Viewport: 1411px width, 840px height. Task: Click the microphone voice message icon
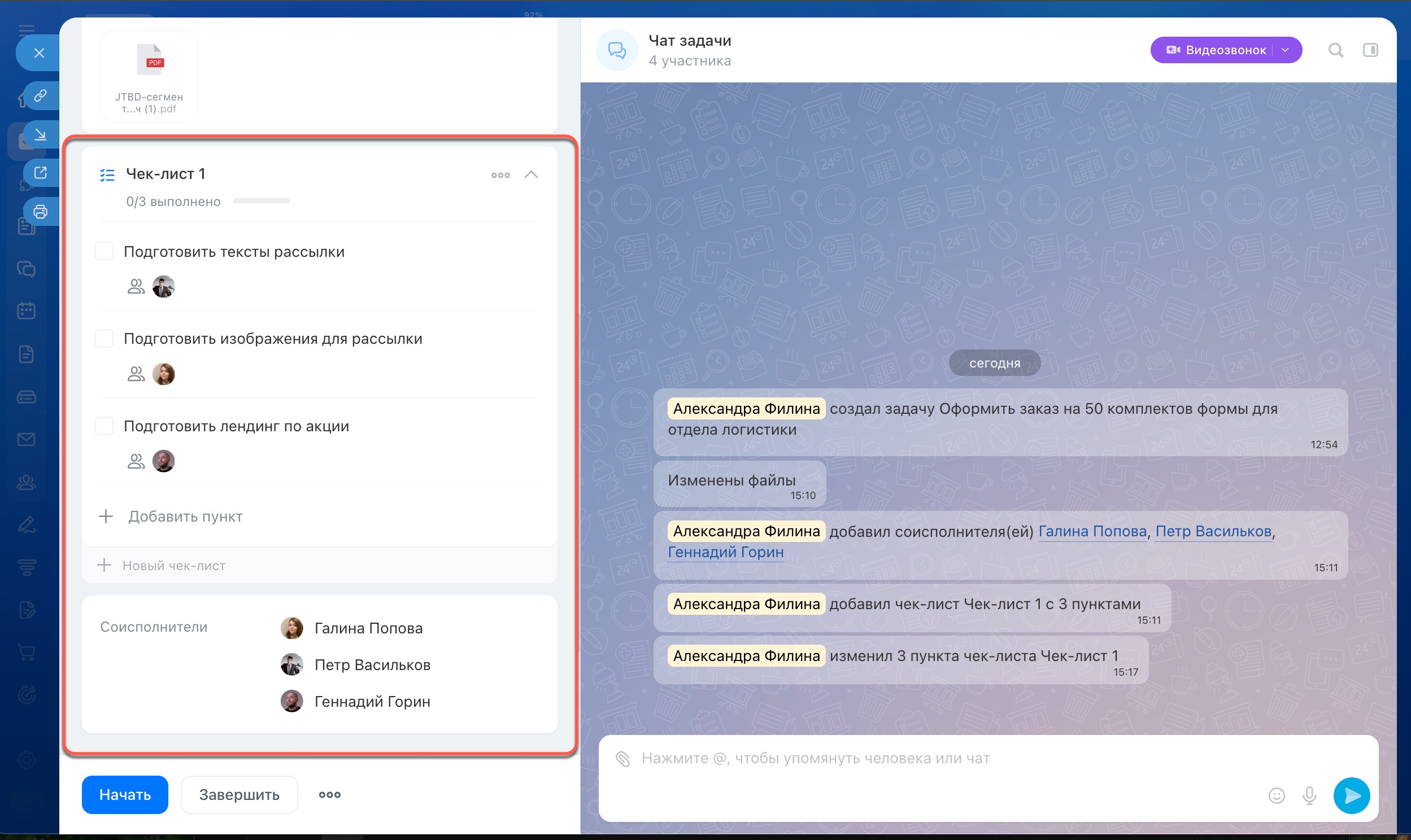click(x=1309, y=795)
